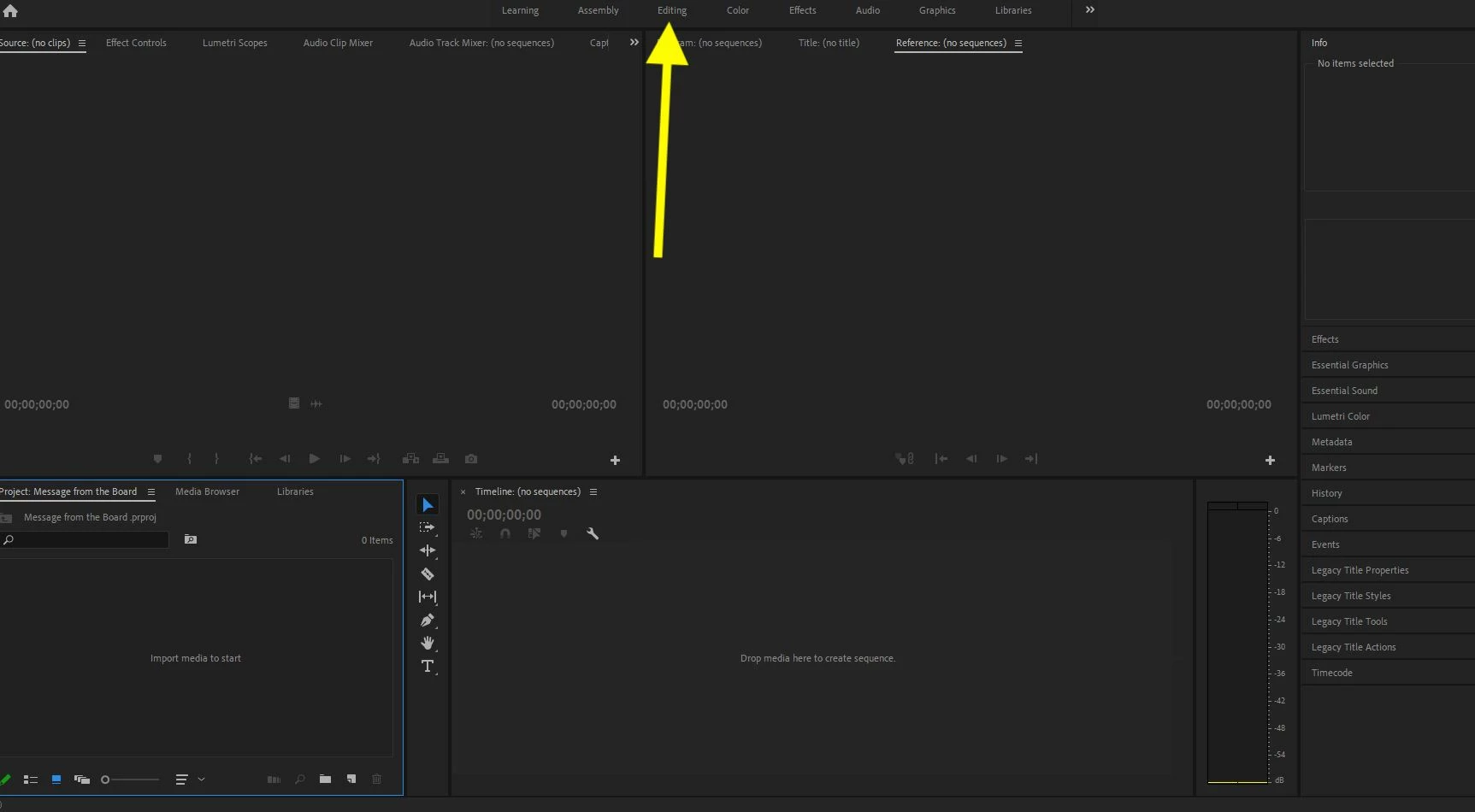The width and height of the screenshot is (1475, 812).
Task: Switch to the Learning workspace
Action: coord(520,10)
